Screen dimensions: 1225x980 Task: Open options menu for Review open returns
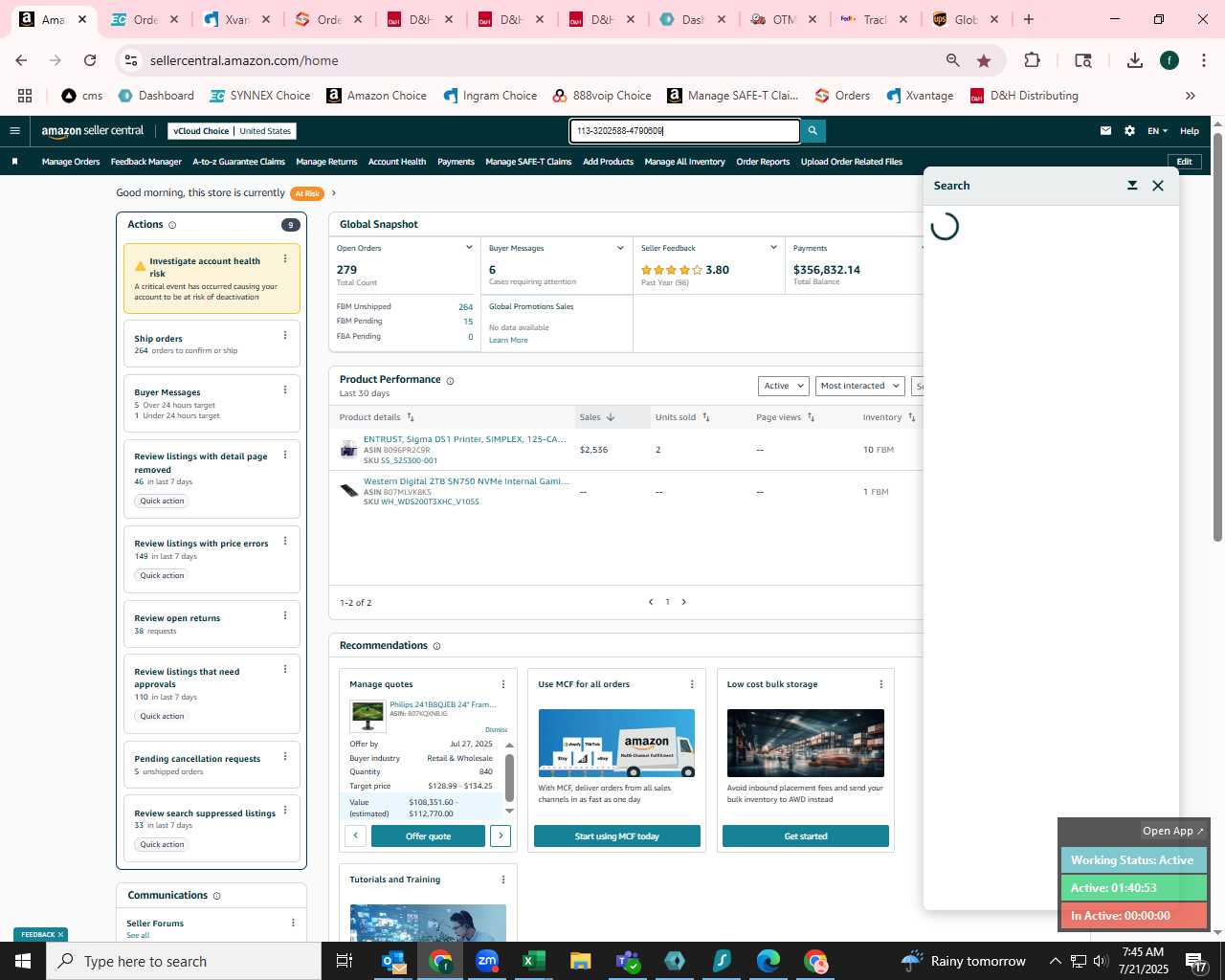[x=285, y=615]
